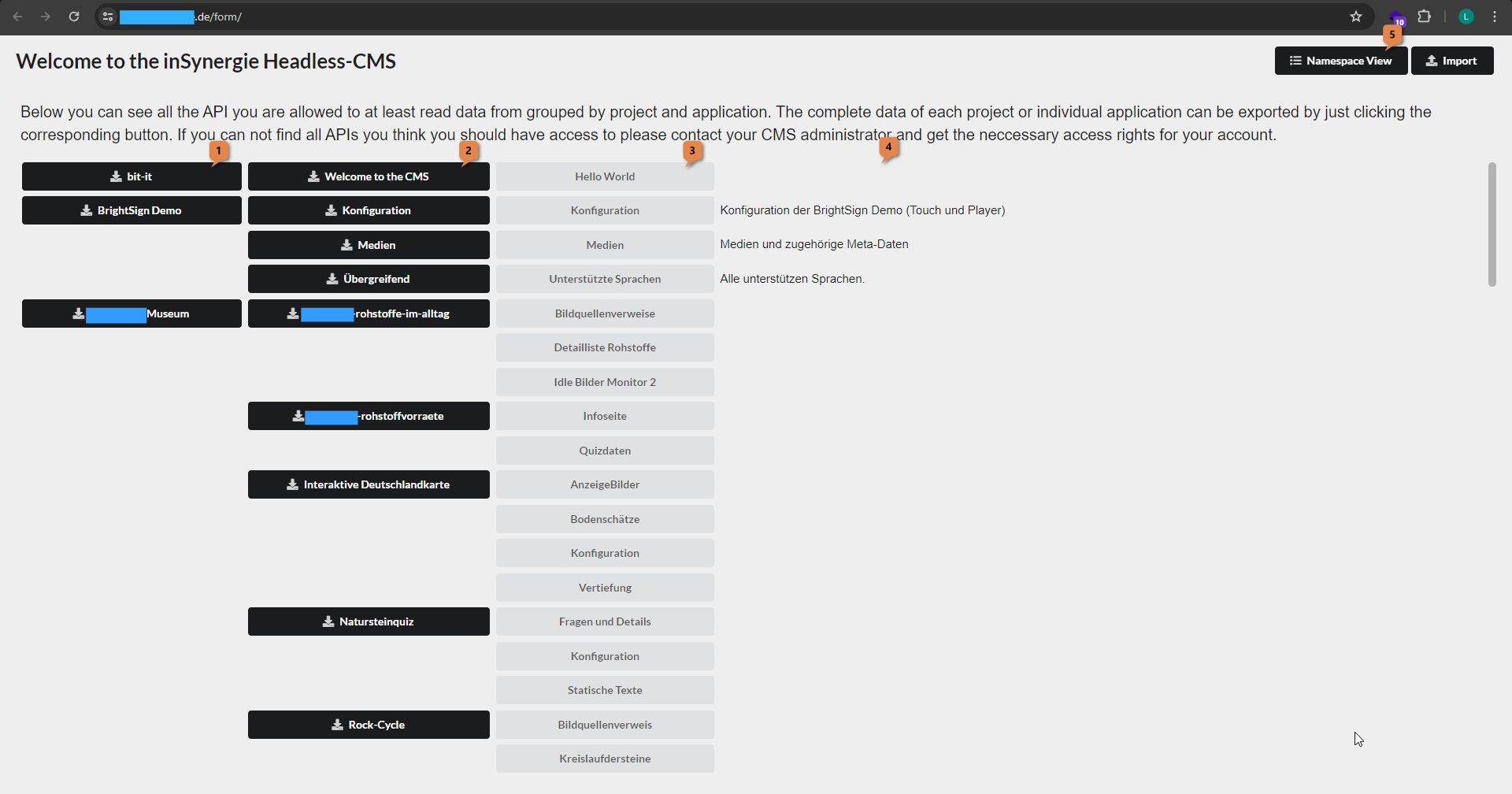Reload the page in the browser
The width and height of the screenshot is (1512, 794).
[74, 17]
